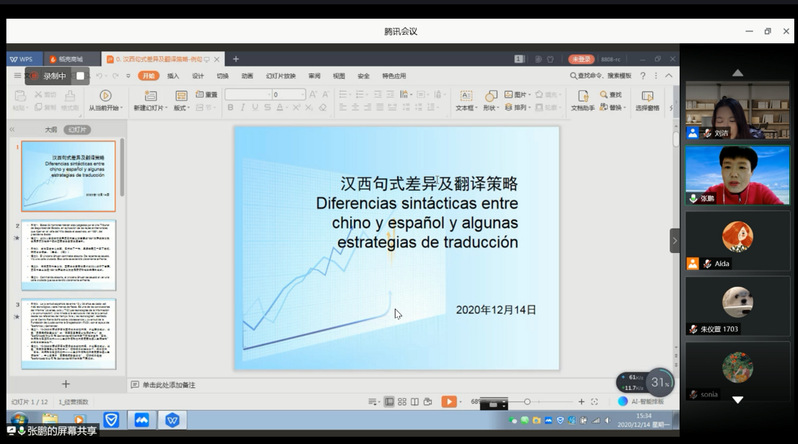This screenshot has width=798, height=444.
Task: Switch slide panel to 幻灯片 view
Action: 77,130
